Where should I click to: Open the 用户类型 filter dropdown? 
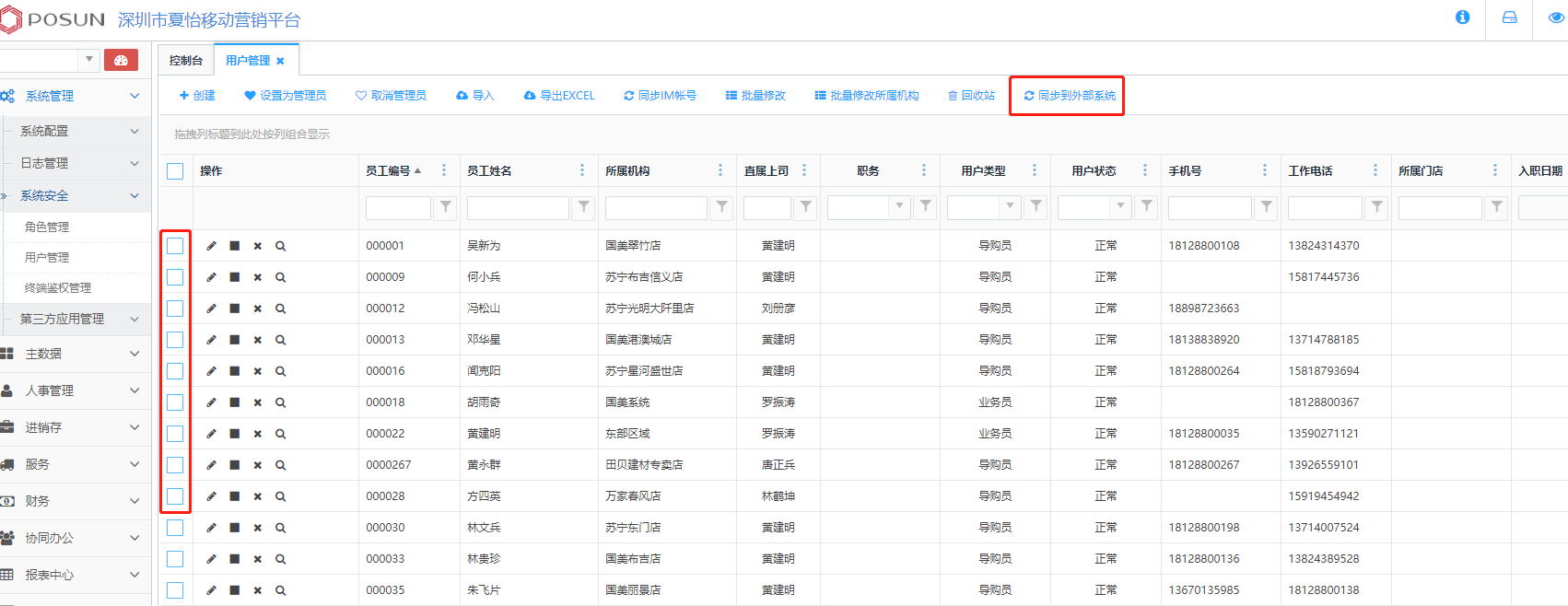pyautogui.click(x=1010, y=207)
